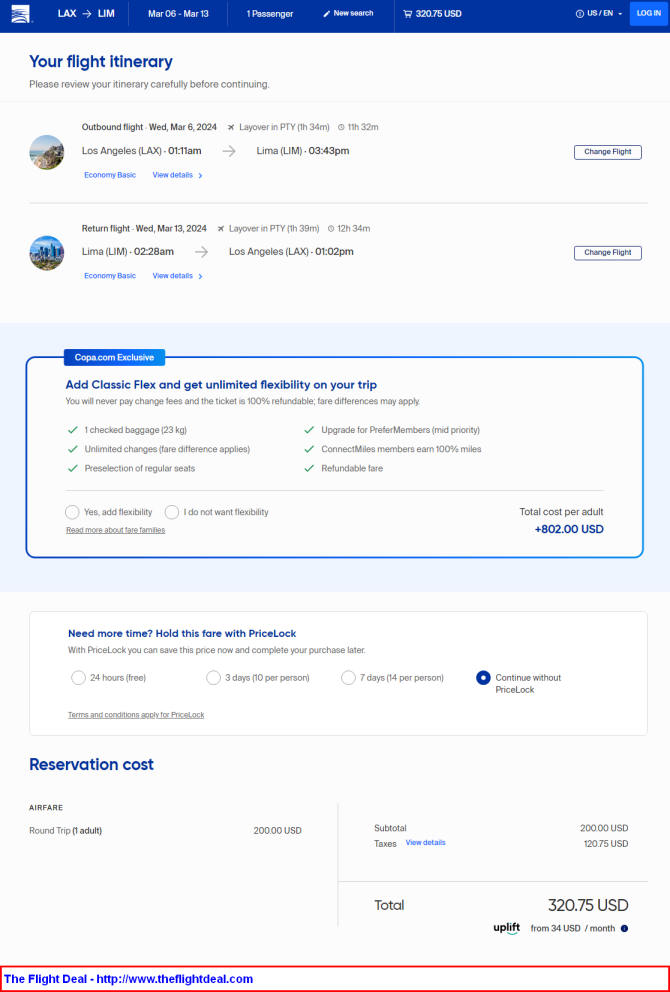The height and width of the screenshot is (992, 670).
Task: Click the return flight city thumbnail image
Action: coord(47,253)
